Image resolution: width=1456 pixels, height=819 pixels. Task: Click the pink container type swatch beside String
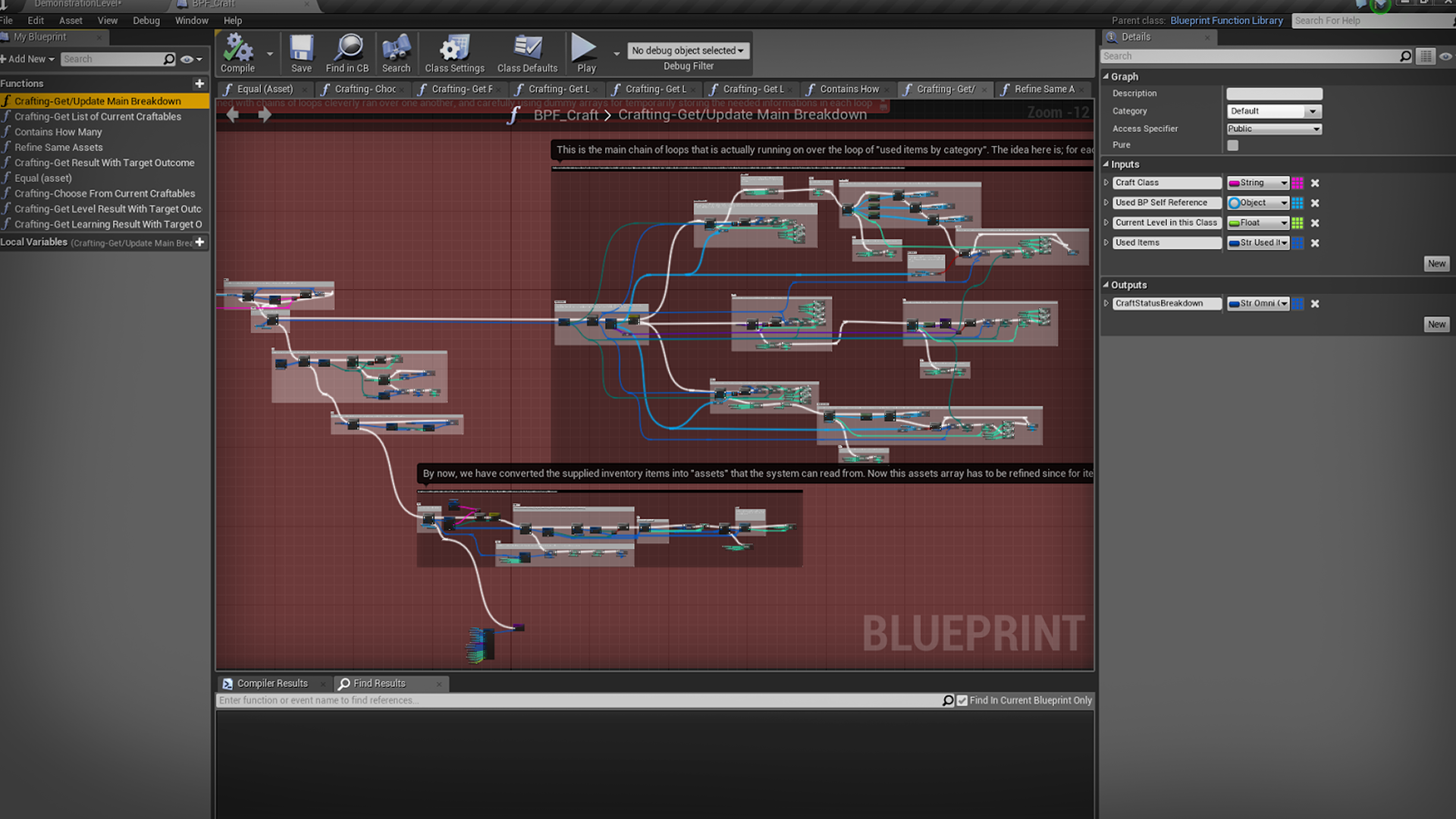point(1298,183)
